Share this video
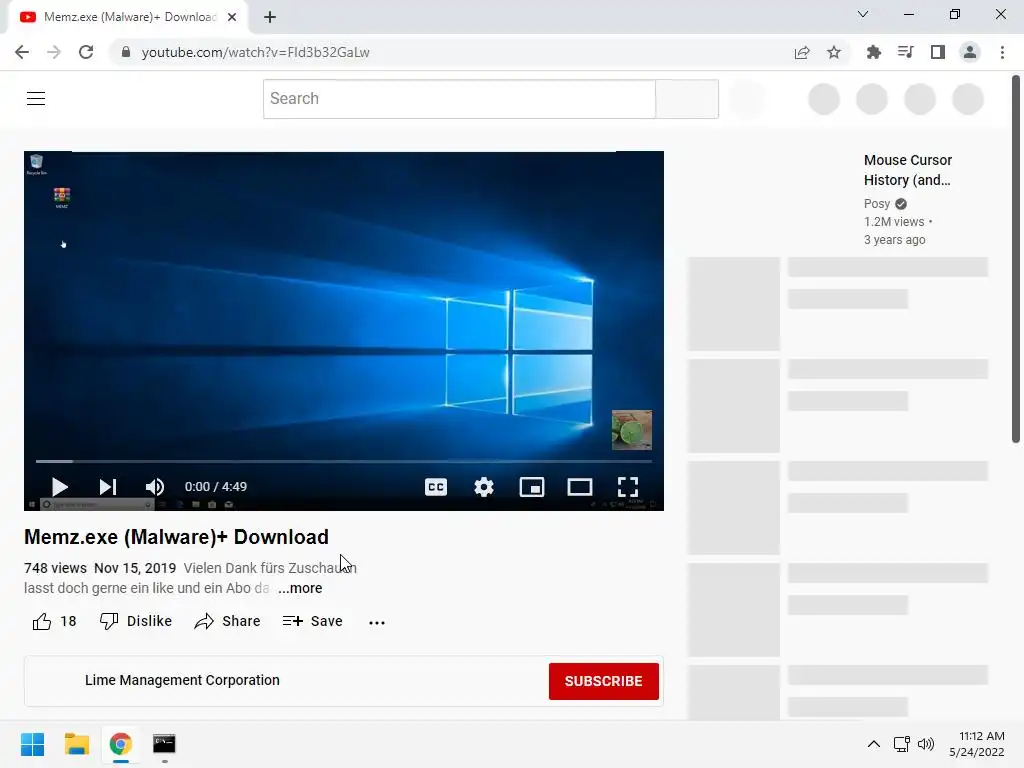1024x768 pixels. tap(227, 621)
